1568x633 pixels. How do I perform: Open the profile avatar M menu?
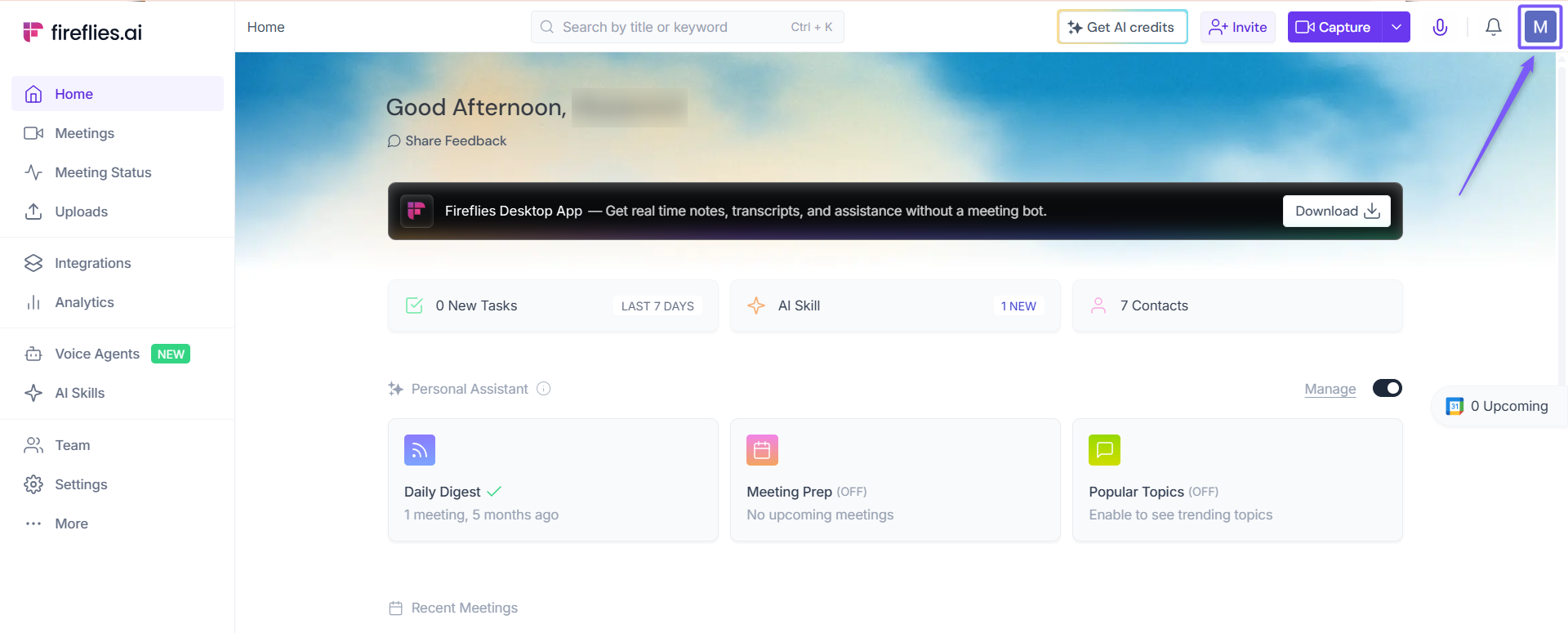[x=1540, y=27]
